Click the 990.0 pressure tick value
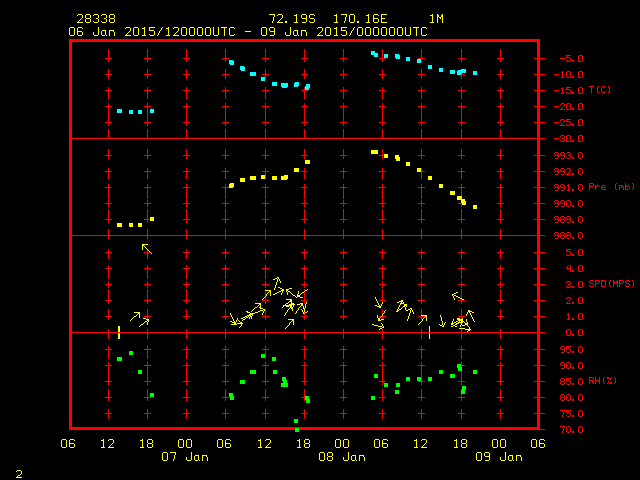The width and height of the screenshot is (640, 480). (x=569, y=204)
